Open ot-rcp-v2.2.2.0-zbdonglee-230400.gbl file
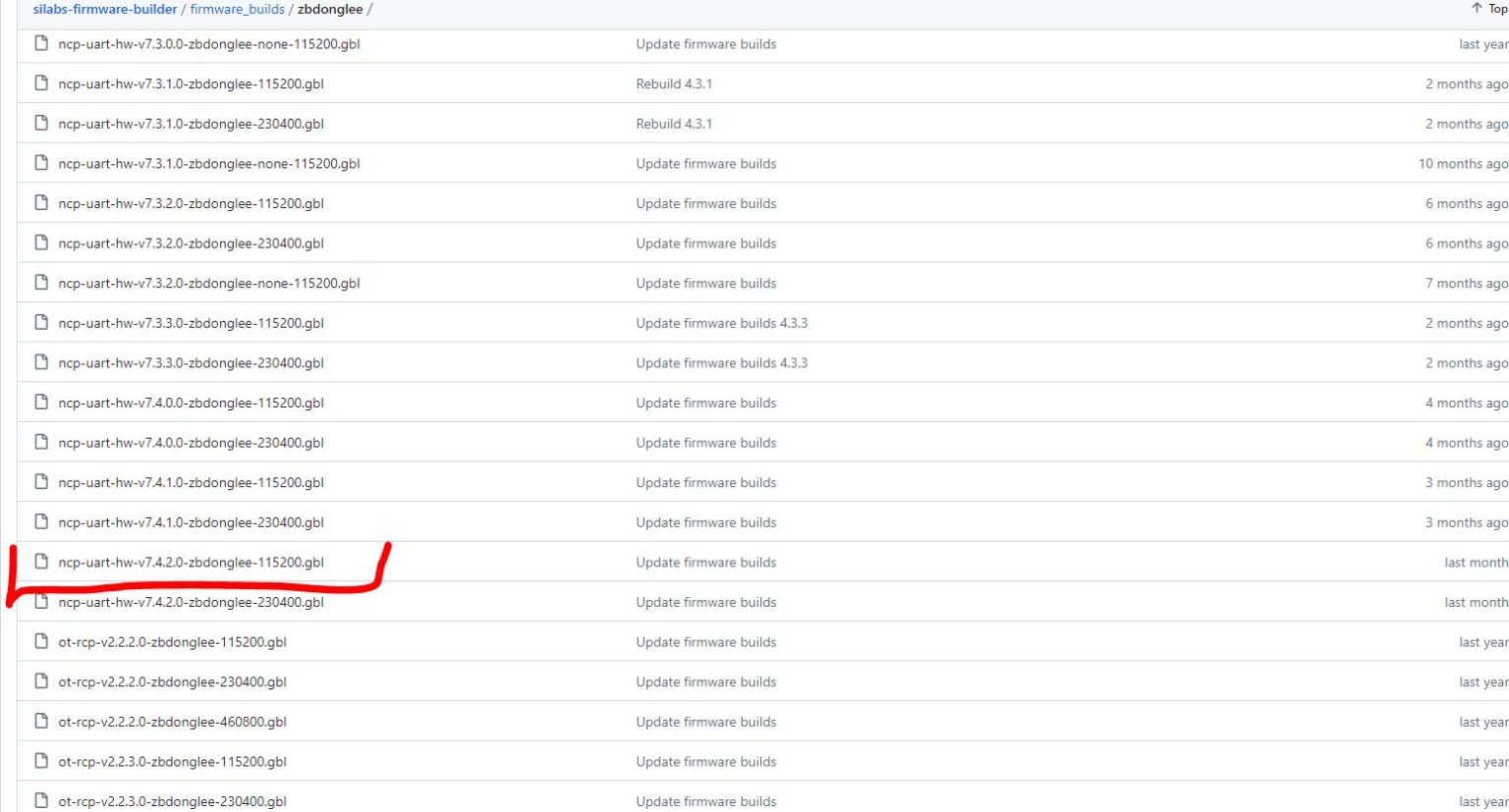 click(172, 681)
